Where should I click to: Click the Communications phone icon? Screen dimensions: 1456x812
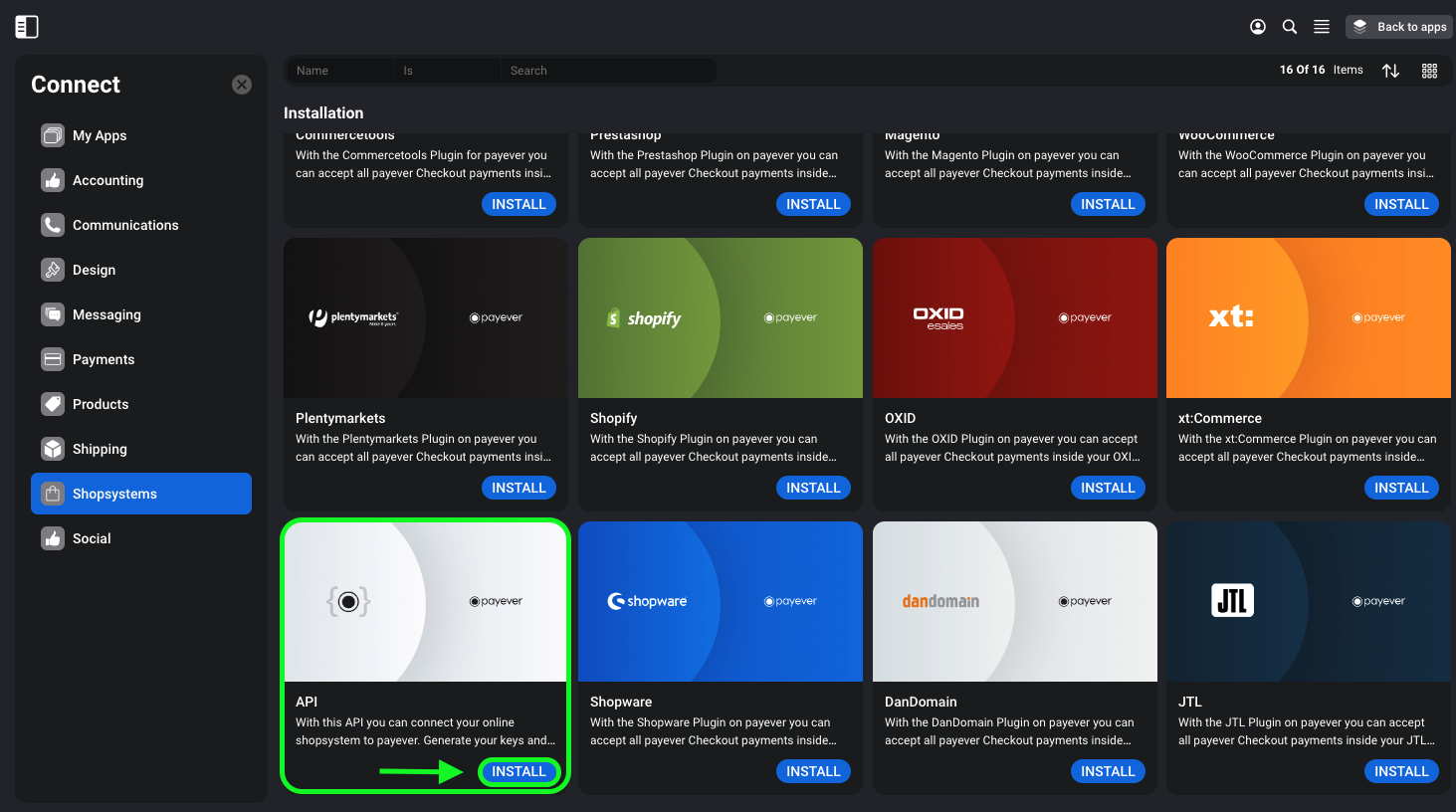(53, 225)
